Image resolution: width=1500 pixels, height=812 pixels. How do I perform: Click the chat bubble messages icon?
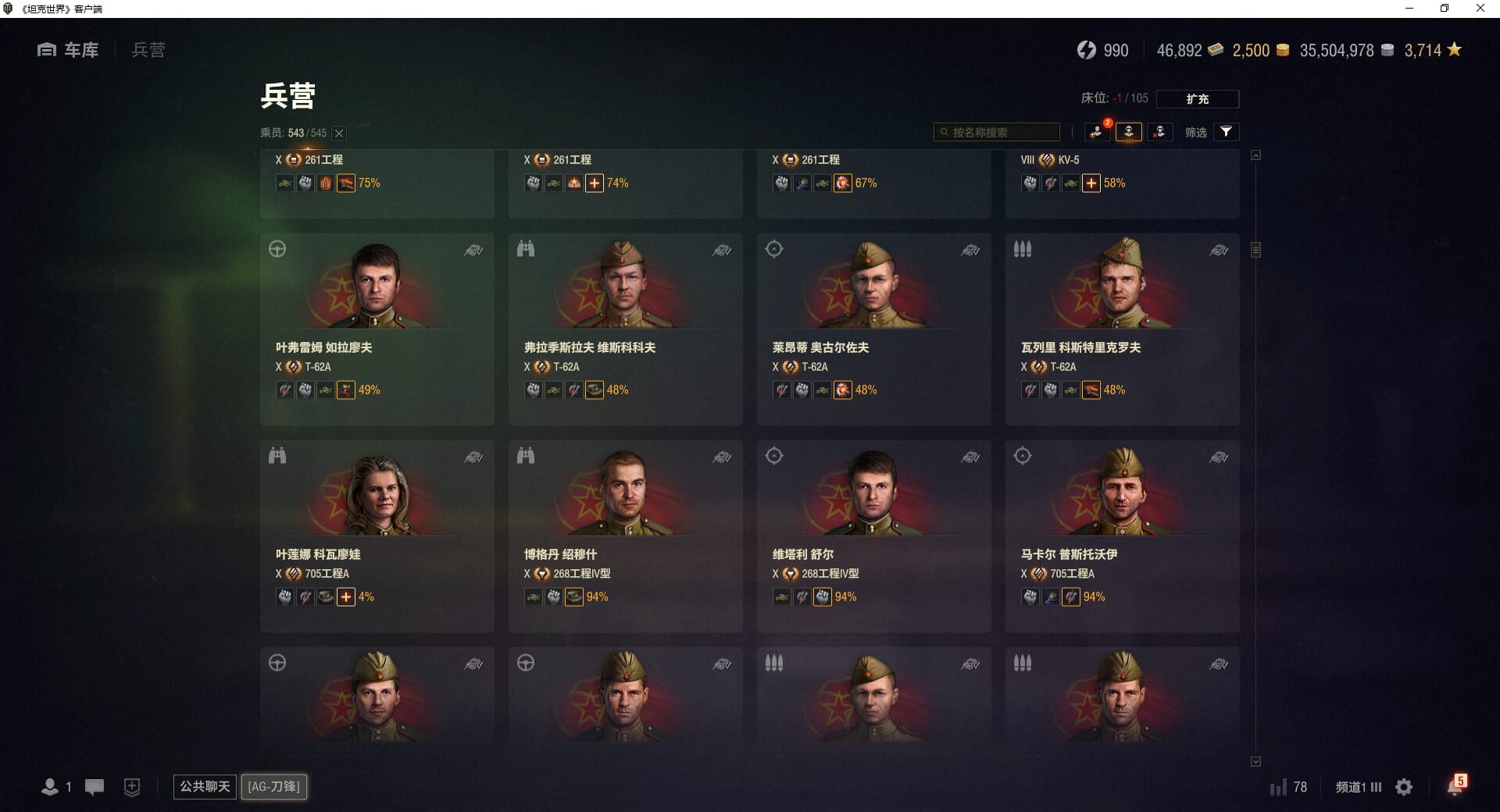(95, 787)
